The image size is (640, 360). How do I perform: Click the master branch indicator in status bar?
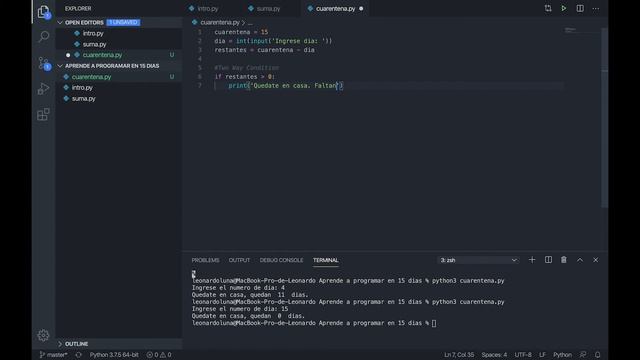click(53, 355)
